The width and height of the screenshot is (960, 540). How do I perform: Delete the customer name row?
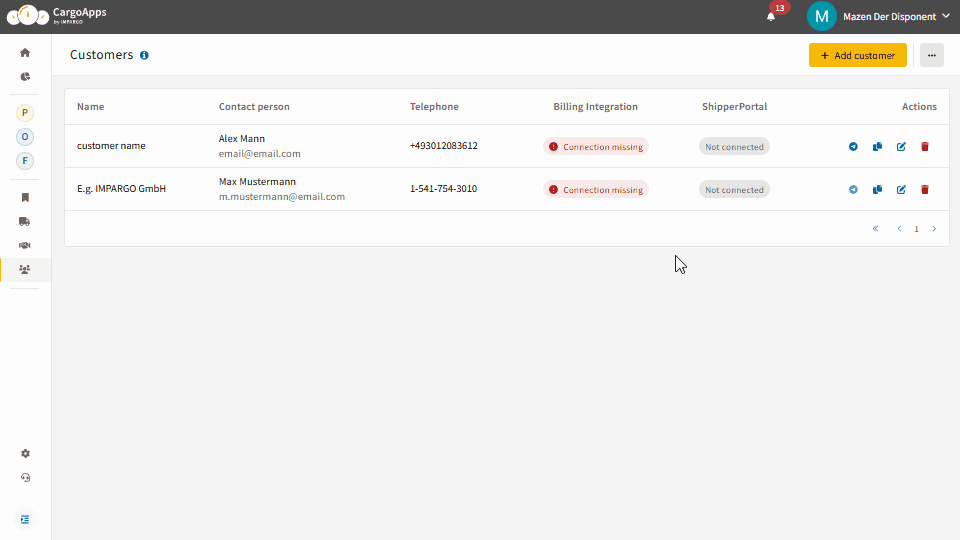pyautogui.click(x=925, y=146)
